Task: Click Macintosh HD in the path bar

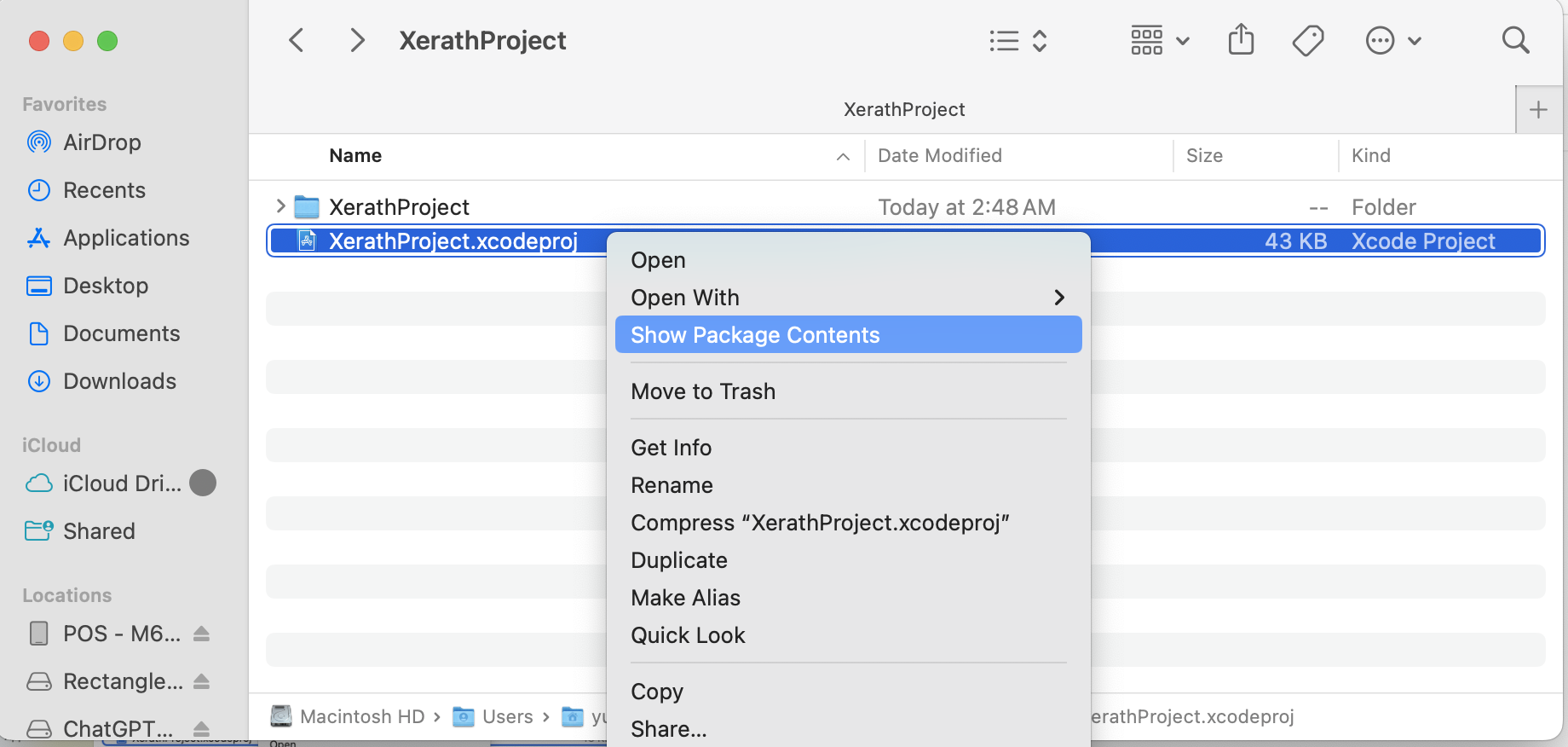Action: click(x=348, y=716)
